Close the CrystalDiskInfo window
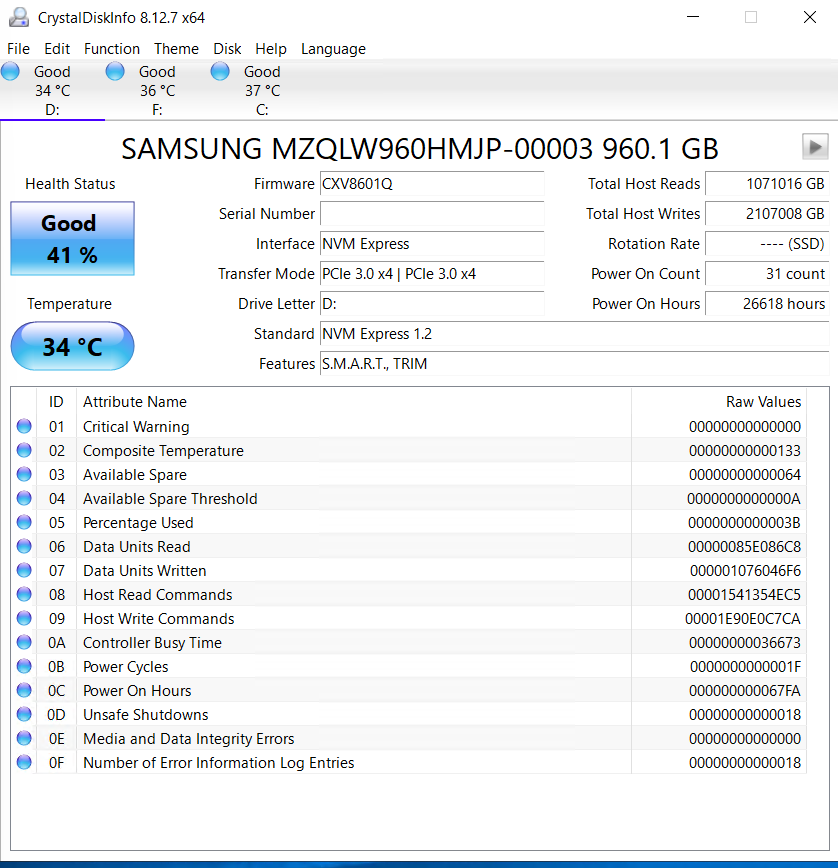 810,17
